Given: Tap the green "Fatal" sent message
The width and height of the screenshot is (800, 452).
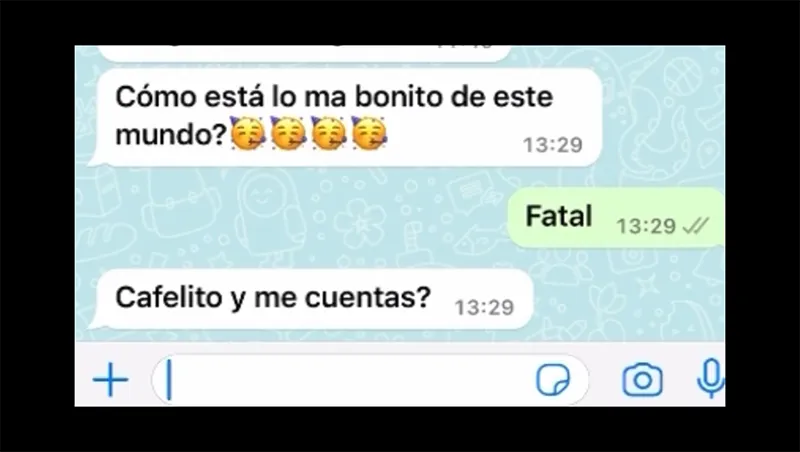Looking at the screenshot, I should click(x=616, y=217).
